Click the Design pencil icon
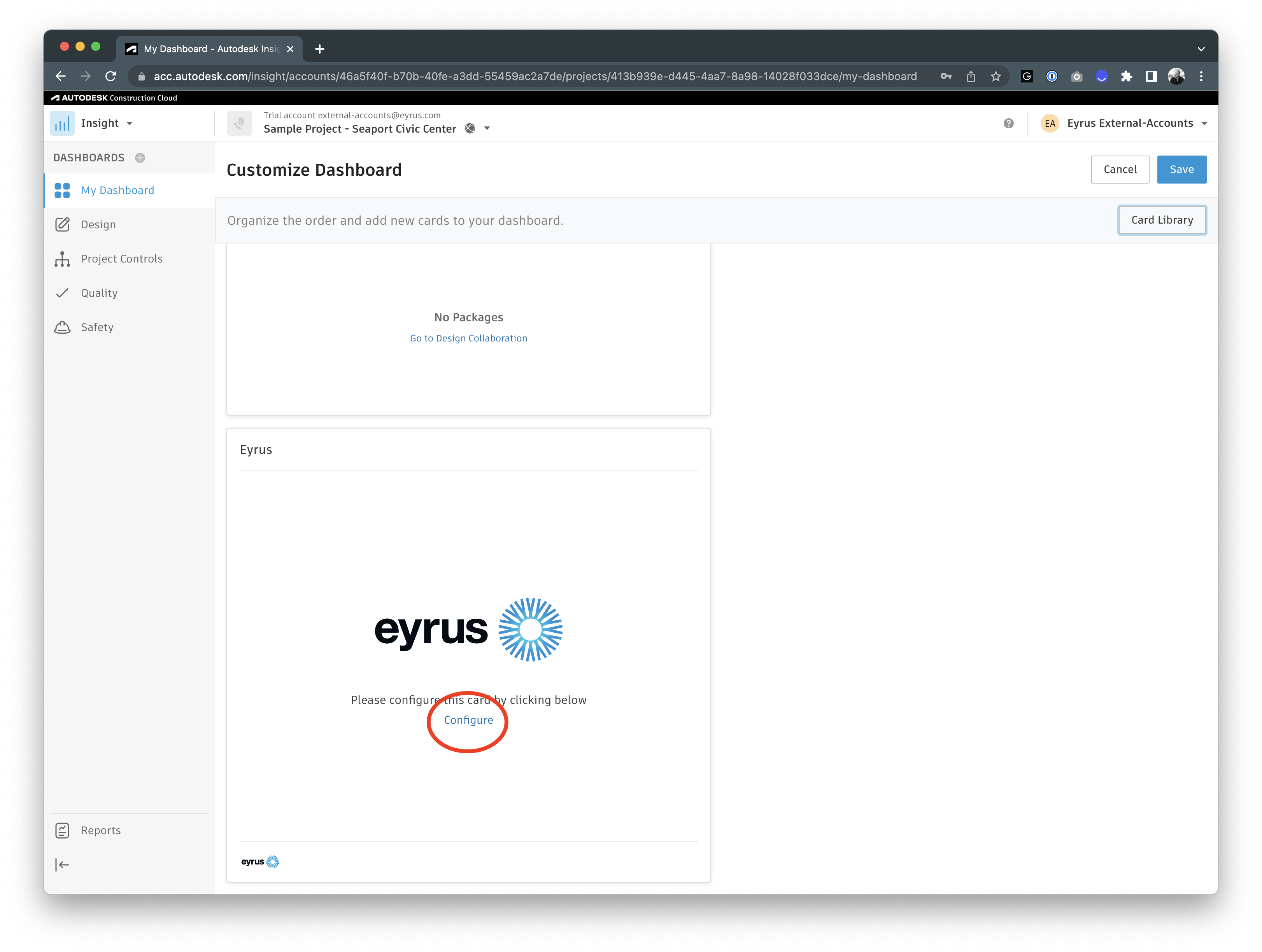The height and width of the screenshot is (952, 1262). point(62,225)
